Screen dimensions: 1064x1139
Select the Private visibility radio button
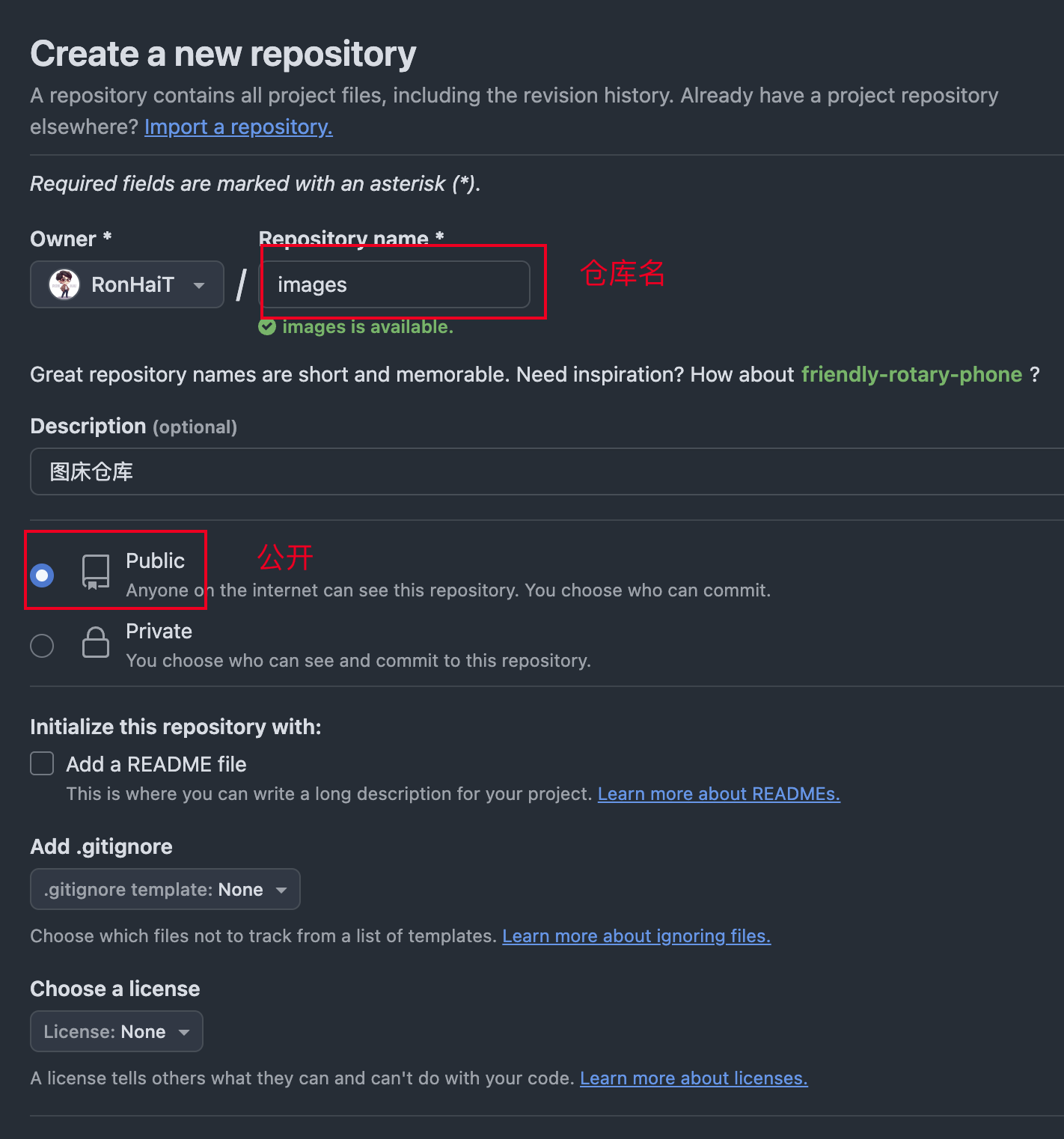(42, 645)
